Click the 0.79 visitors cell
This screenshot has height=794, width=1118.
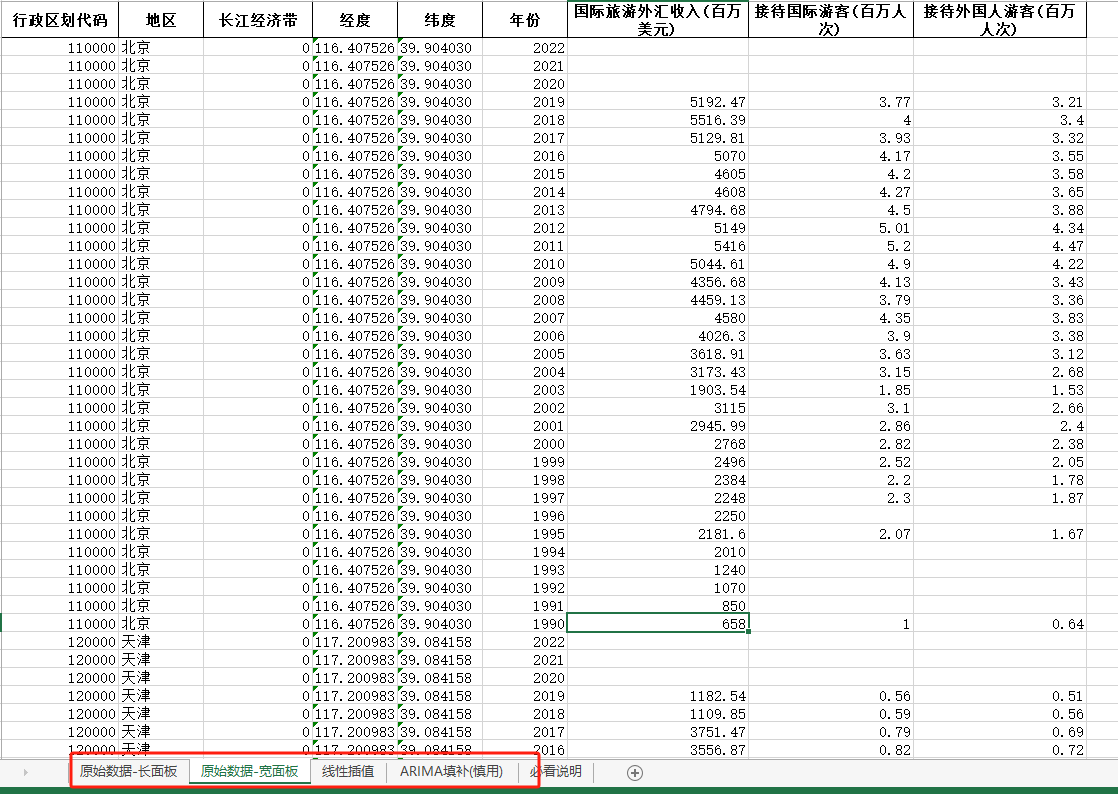click(831, 732)
